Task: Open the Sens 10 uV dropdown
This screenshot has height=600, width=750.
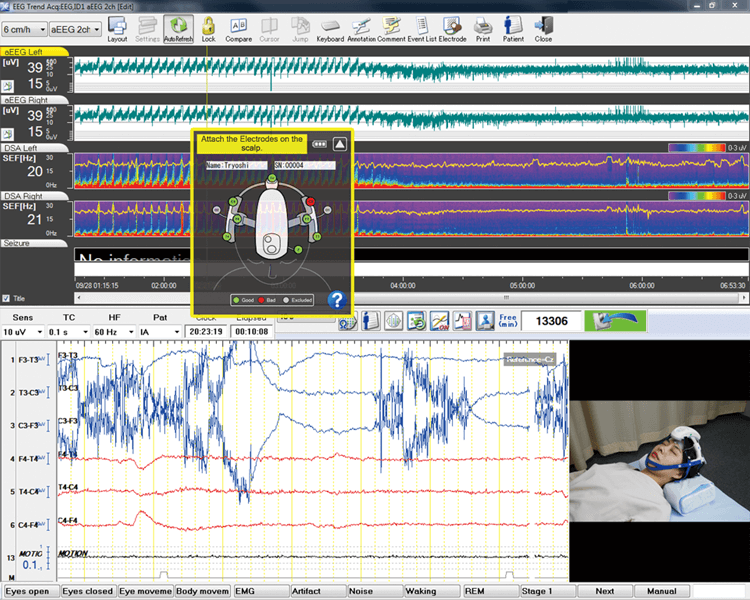Action: [x=22, y=332]
